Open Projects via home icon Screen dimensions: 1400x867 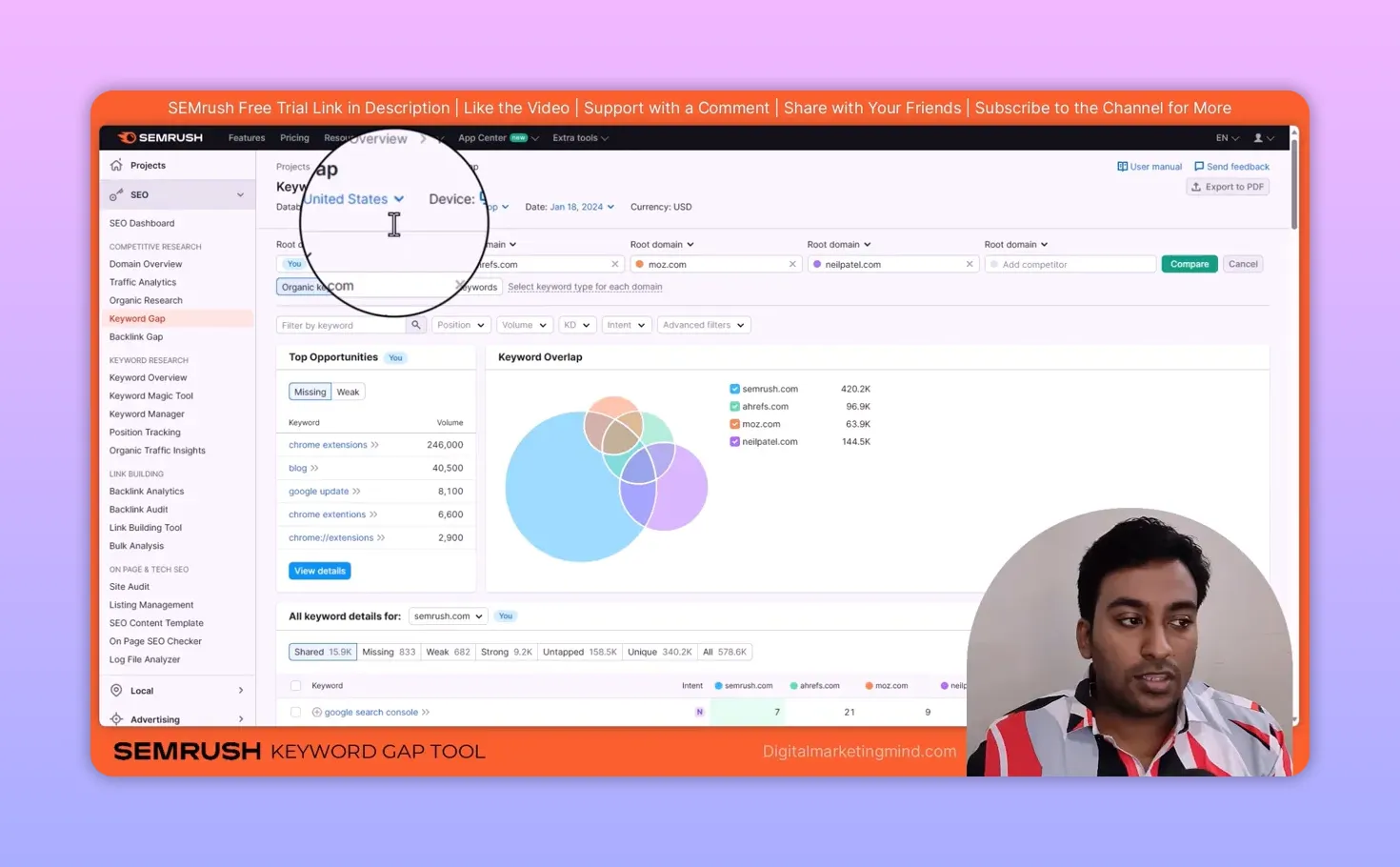pos(116,165)
